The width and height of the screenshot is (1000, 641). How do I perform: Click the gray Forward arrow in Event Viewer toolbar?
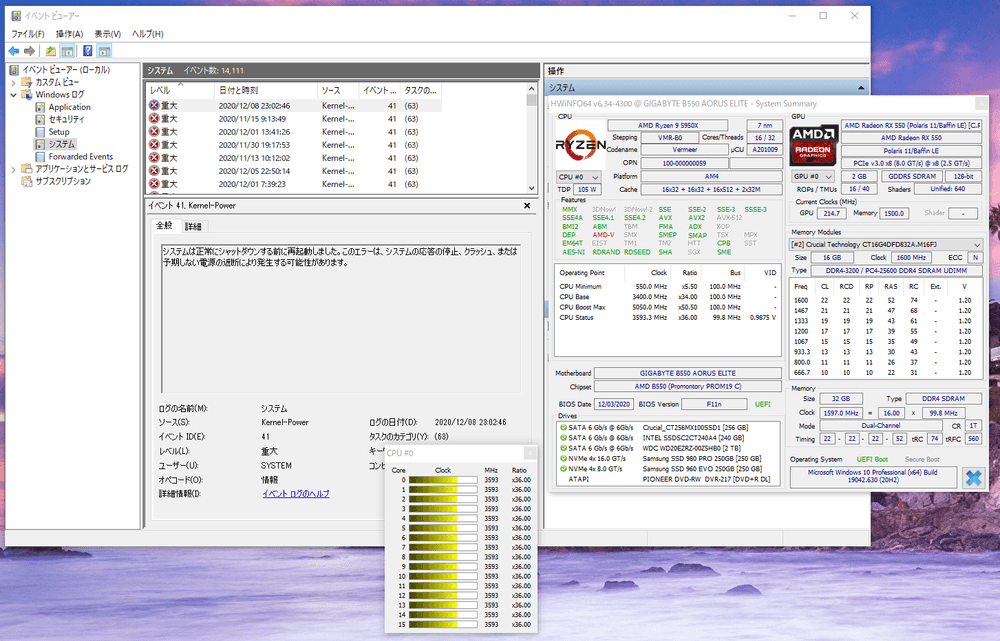pyautogui.click(x=29, y=51)
